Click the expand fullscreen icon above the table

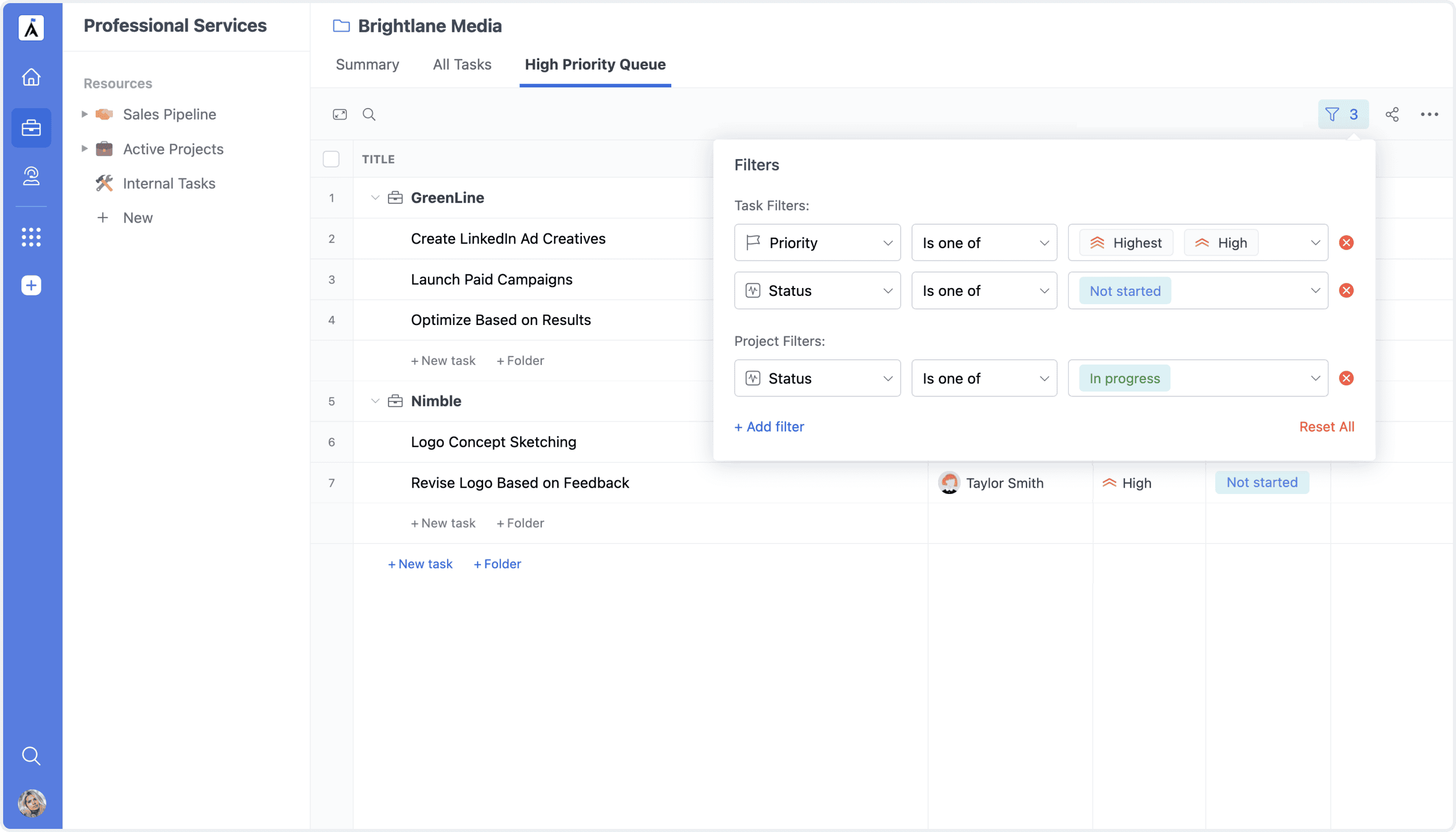pyautogui.click(x=340, y=114)
